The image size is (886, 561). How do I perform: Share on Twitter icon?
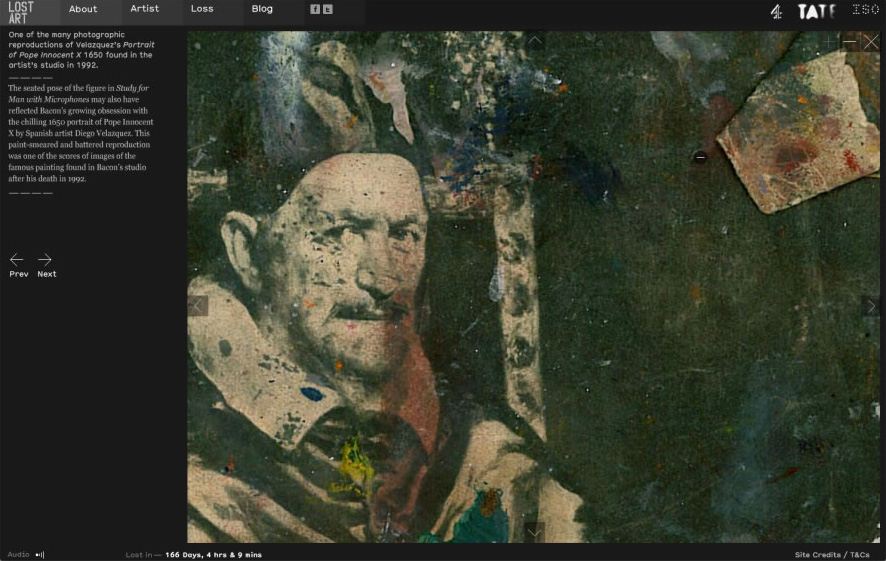[x=328, y=9]
